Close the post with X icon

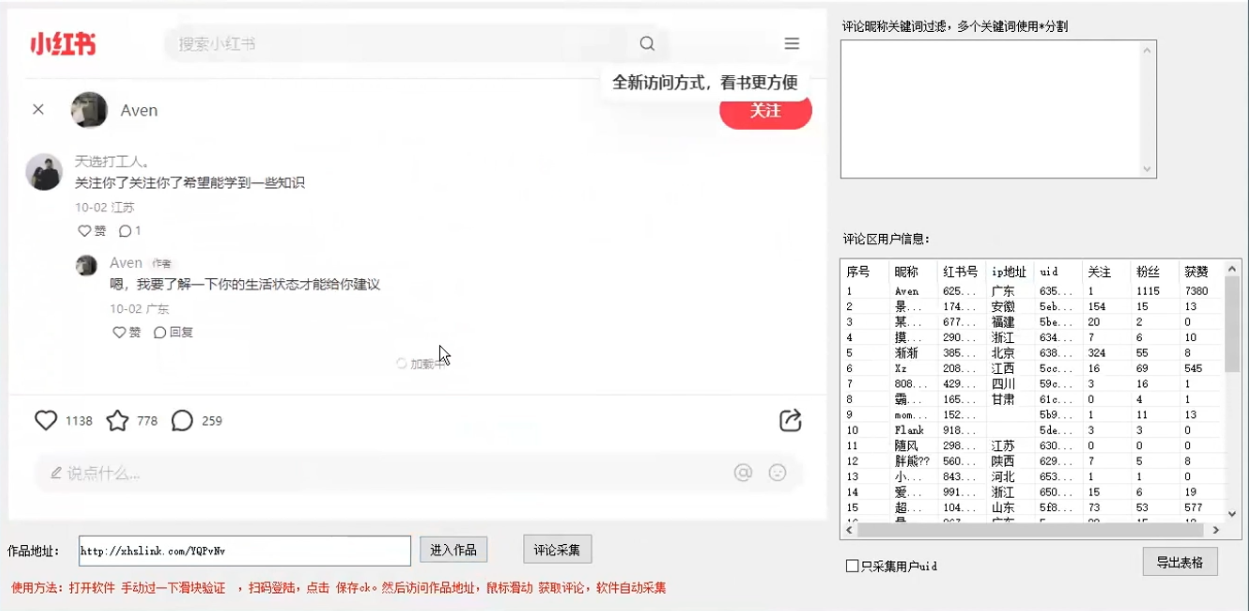tap(38, 110)
